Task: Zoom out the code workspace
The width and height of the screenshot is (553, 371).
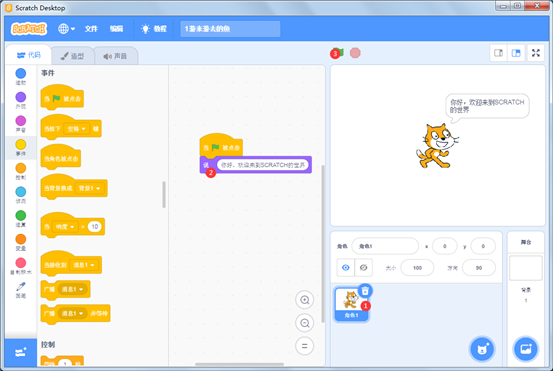Action: (305, 323)
